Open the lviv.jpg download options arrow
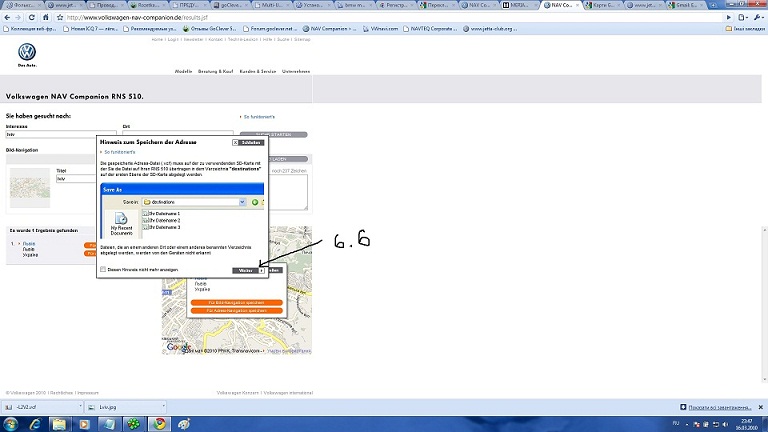Image resolution: width=768 pixels, height=432 pixels. click(164, 407)
